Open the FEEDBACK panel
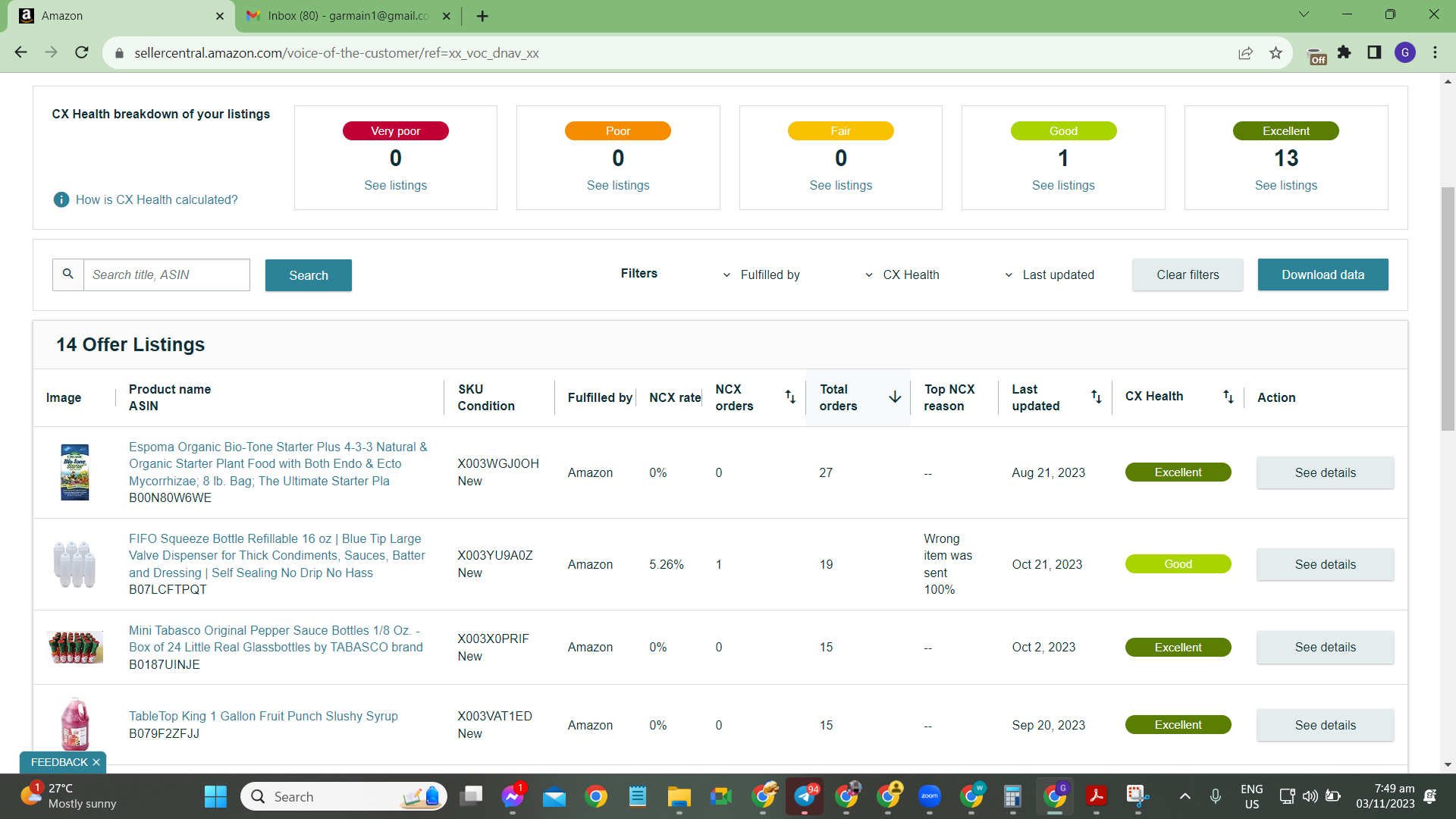The width and height of the screenshot is (1456, 819). [59, 762]
